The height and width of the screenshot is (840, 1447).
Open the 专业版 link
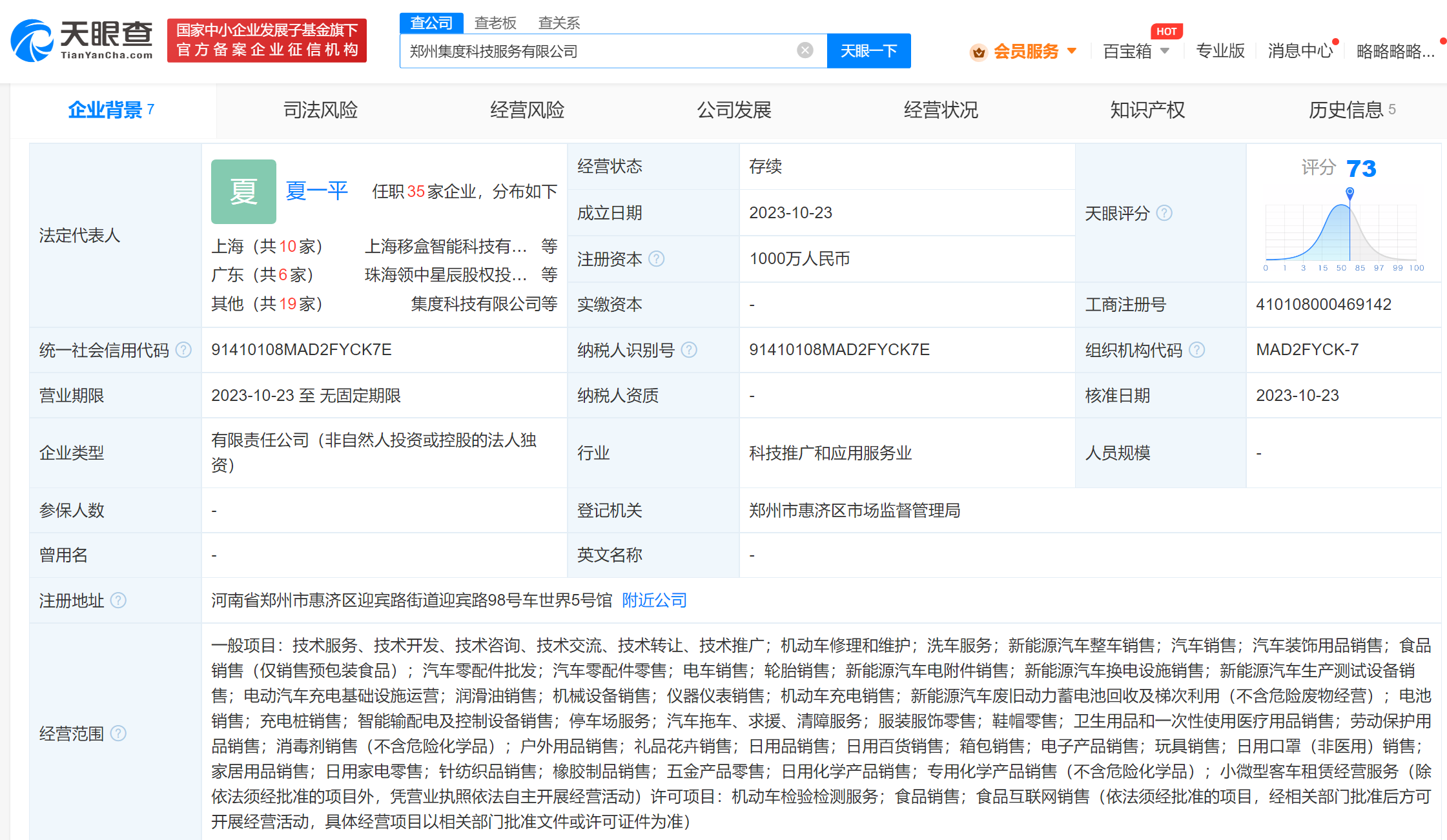(1220, 51)
